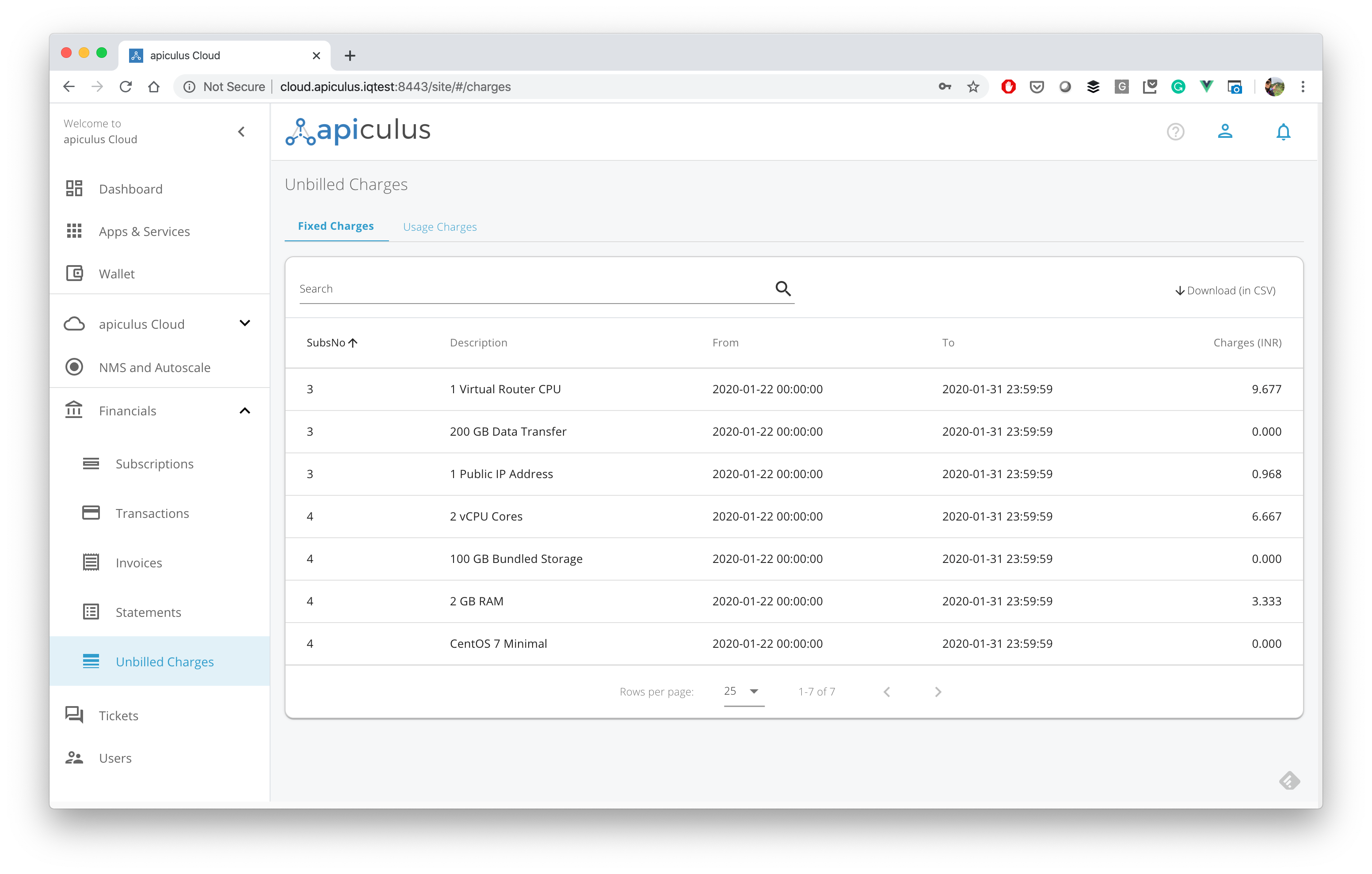Click the Wallet icon in sidebar

[x=74, y=274]
